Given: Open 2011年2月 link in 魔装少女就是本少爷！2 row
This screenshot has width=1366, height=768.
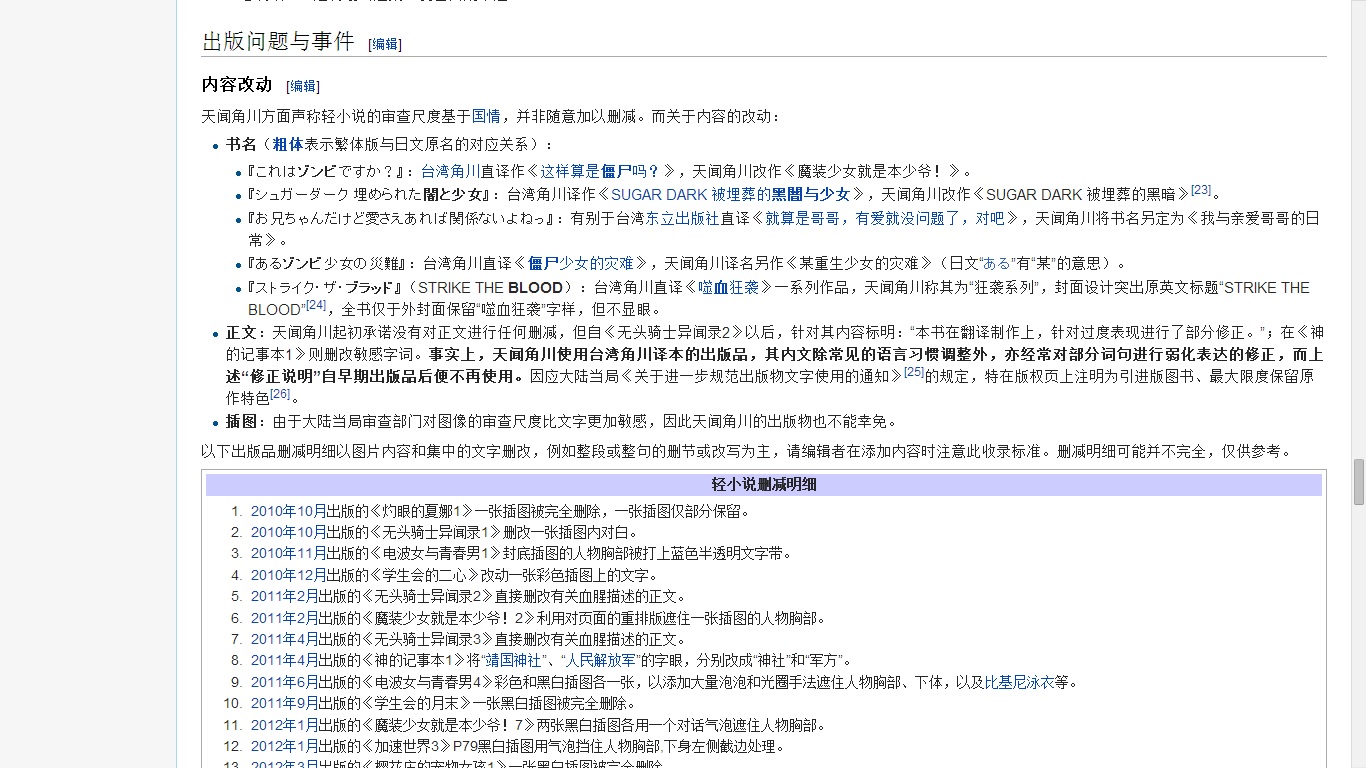Looking at the screenshot, I should pyautogui.click(x=285, y=618).
